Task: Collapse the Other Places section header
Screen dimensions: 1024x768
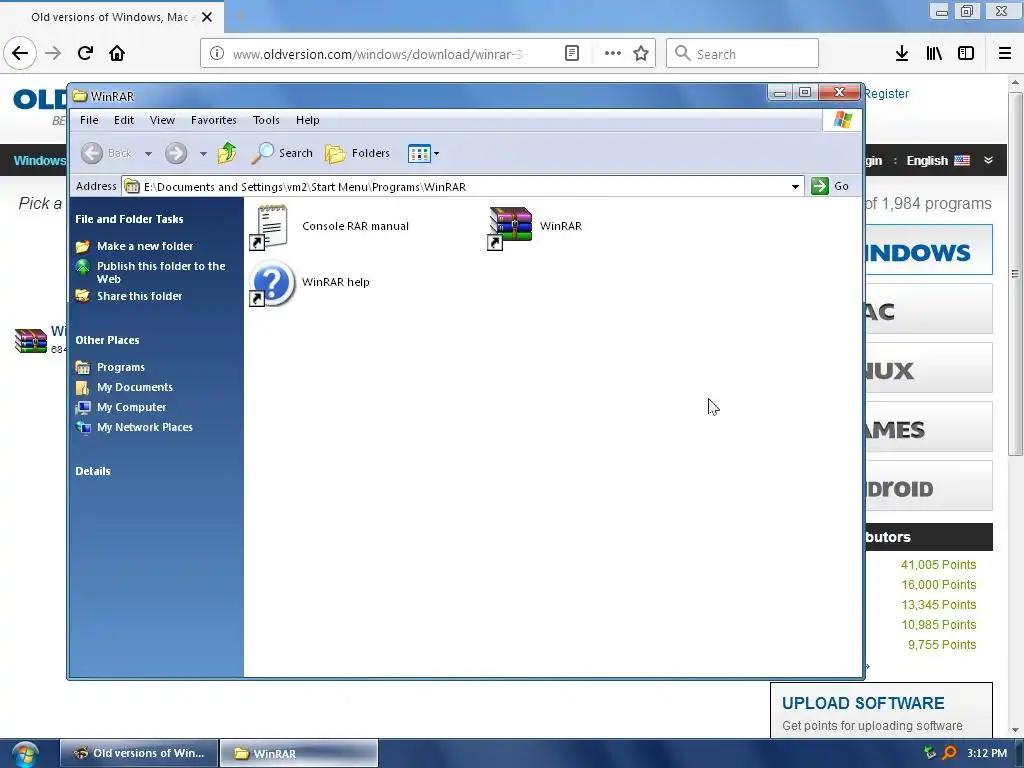Action: pyautogui.click(x=107, y=340)
